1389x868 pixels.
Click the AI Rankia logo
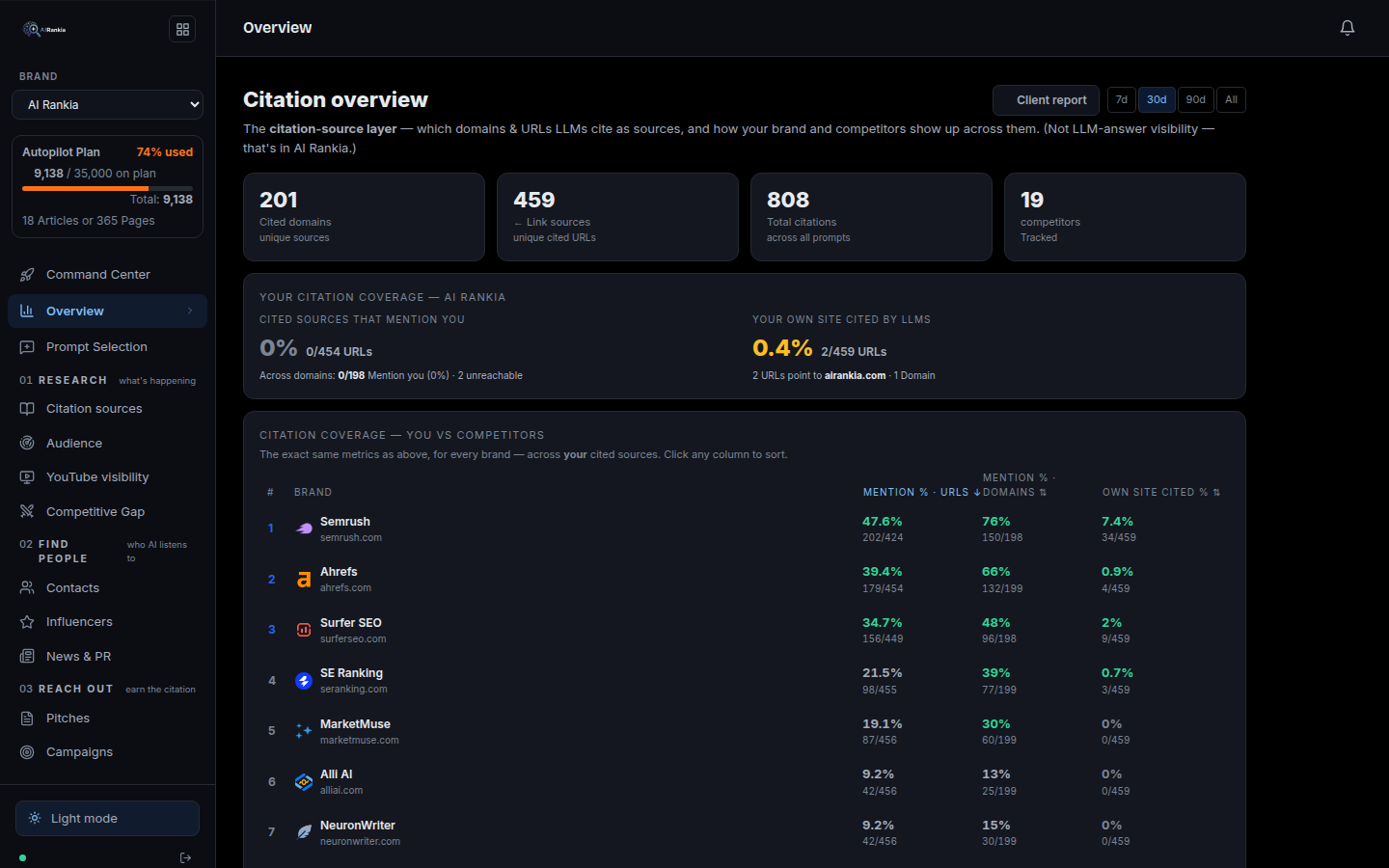coord(44,29)
